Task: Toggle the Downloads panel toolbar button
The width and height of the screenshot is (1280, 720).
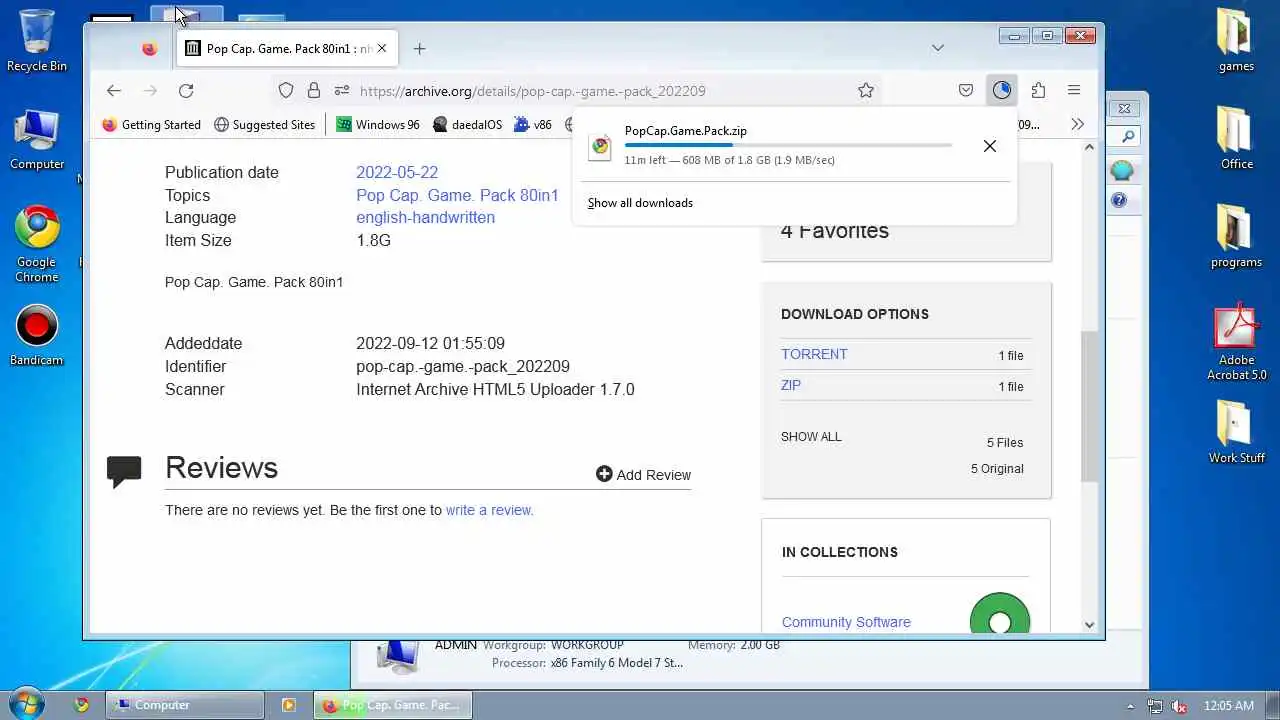Action: click(1002, 90)
